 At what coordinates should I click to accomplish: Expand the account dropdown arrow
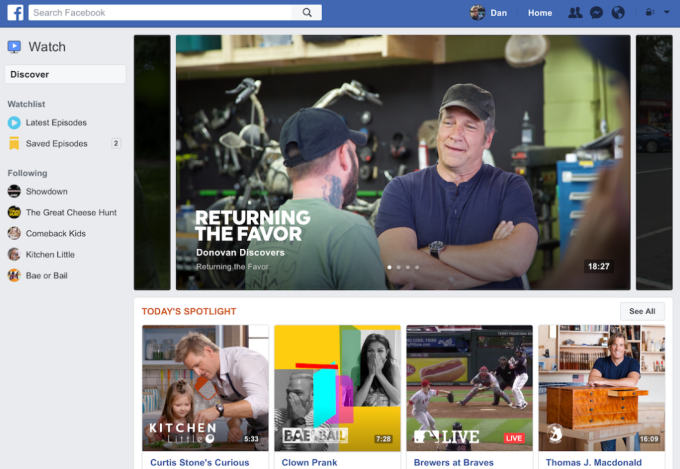coord(667,12)
